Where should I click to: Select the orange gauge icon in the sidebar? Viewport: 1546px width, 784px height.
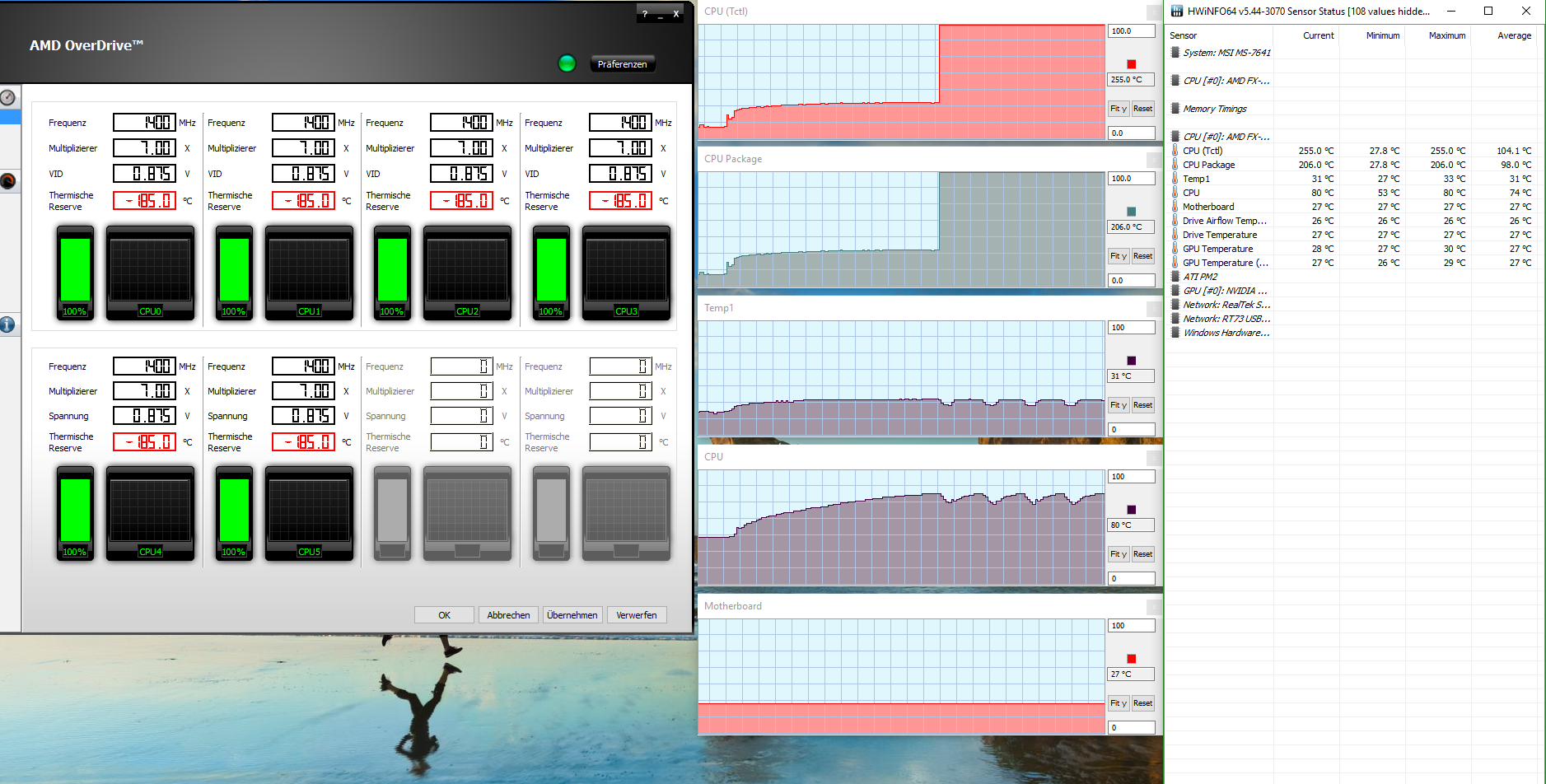7,181
